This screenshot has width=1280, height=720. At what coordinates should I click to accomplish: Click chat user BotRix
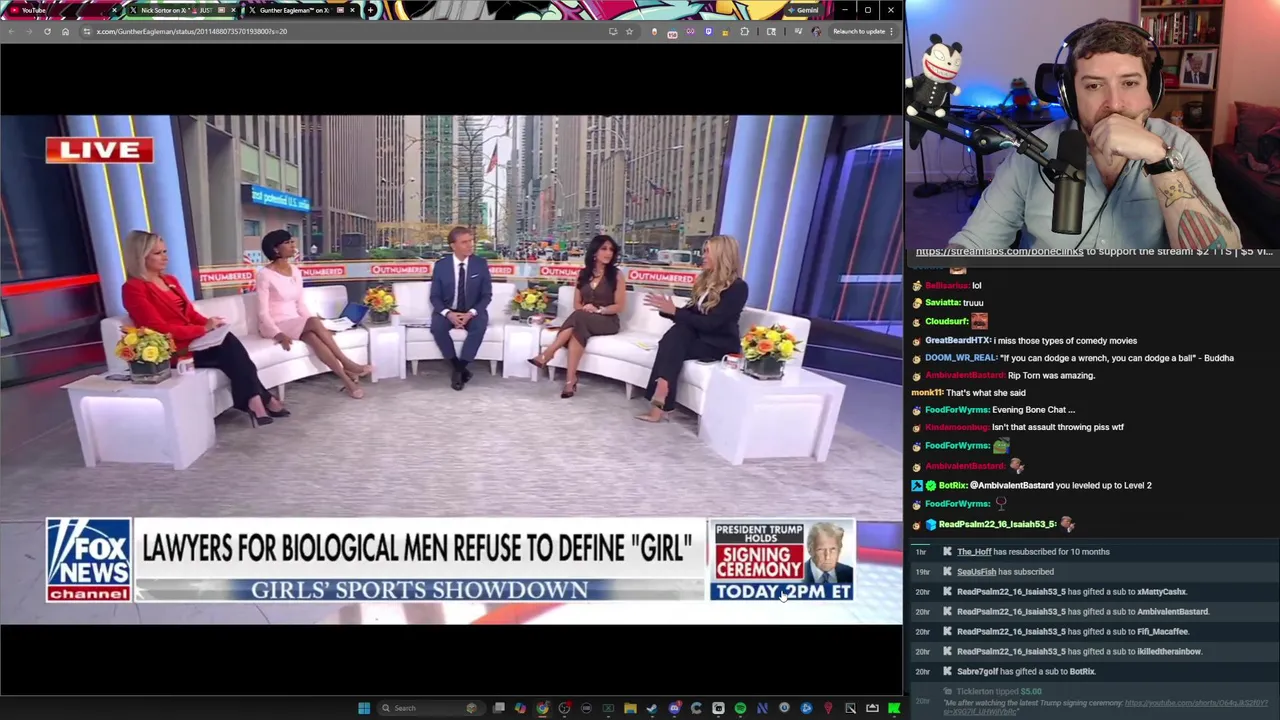(952, 485)
